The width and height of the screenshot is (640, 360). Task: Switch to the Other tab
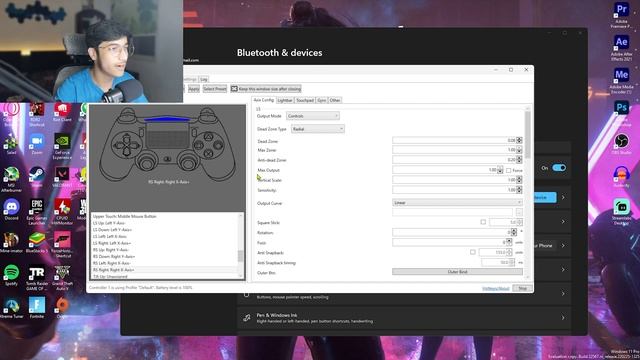pos(335,100)
